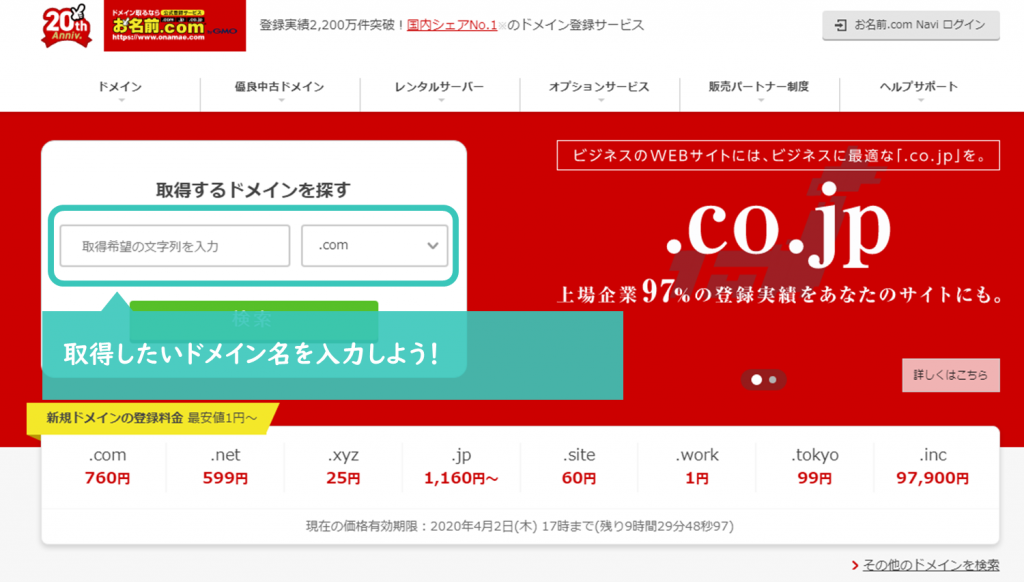Click the 新規ドメインの登録料金 yellow label
The width and height of the screenshot is (1024, 582).
point(152,418)
